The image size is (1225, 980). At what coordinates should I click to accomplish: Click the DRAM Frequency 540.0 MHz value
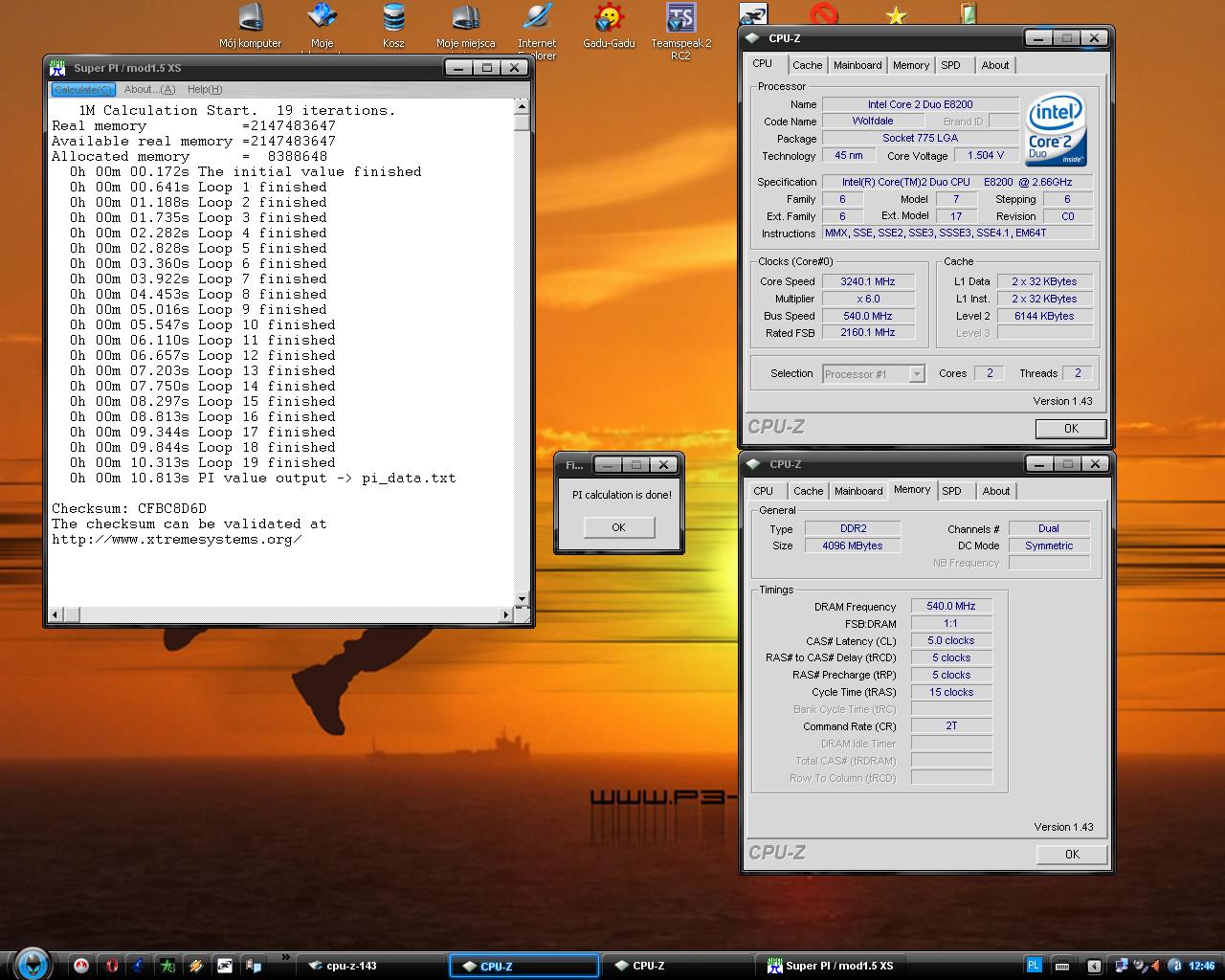[951, 606]
